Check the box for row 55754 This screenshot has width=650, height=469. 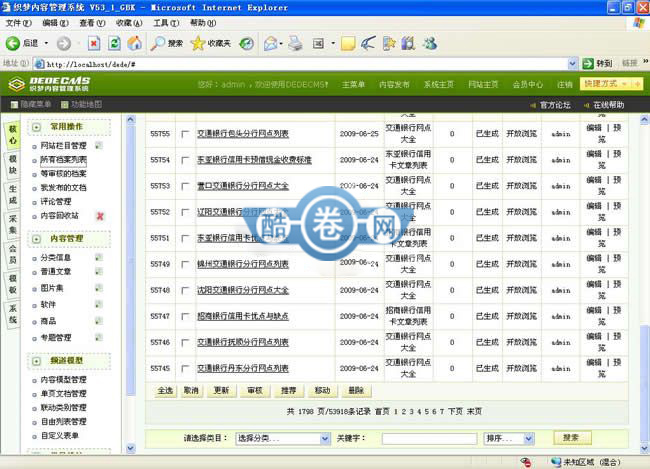pos(185,160)
